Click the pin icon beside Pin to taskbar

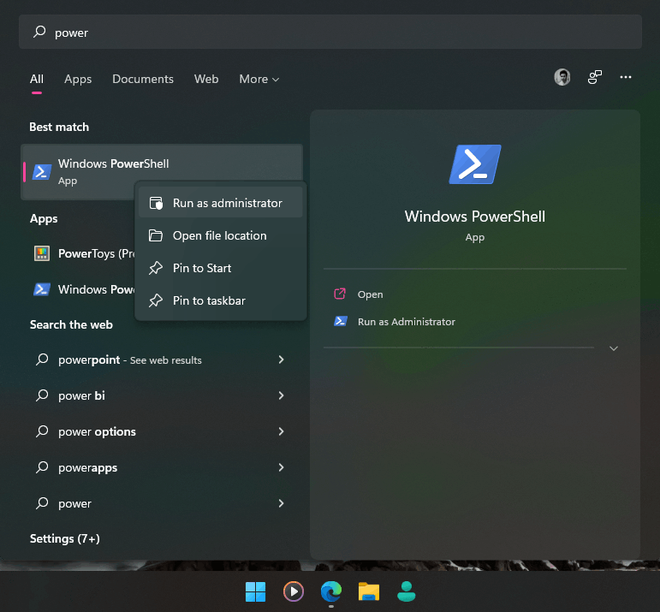[156, 301]
